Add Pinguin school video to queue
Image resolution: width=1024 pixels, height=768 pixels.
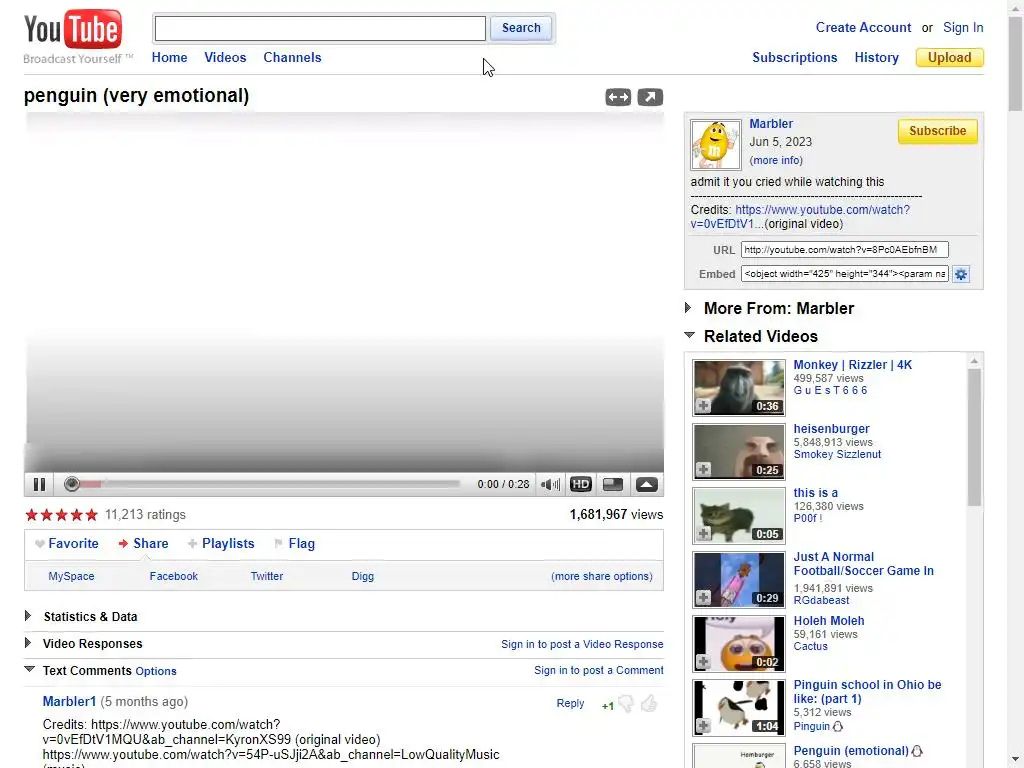pyautogui.click(x=703, y=726)
